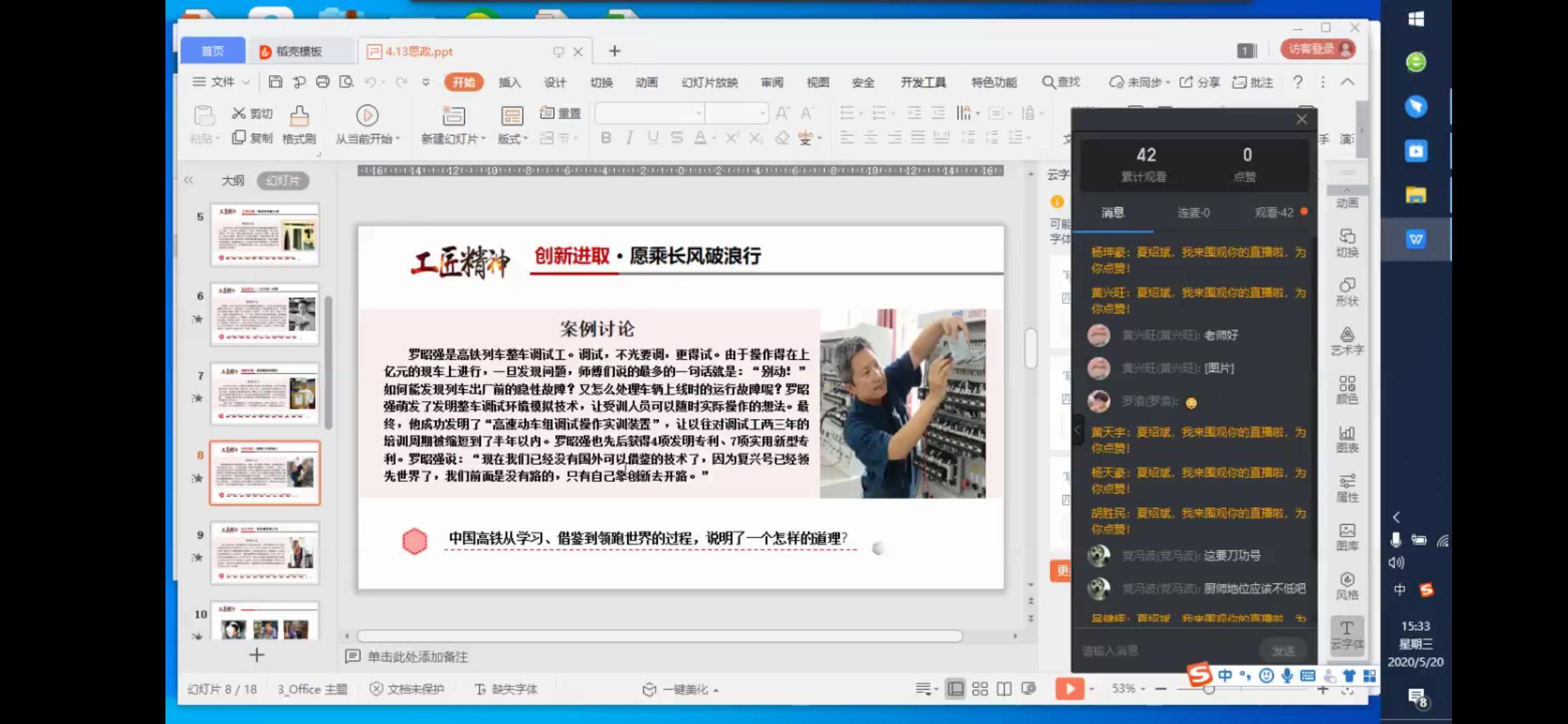
Task: Open the 图表 chart sidebar panel
Action: click(1347, 439)
